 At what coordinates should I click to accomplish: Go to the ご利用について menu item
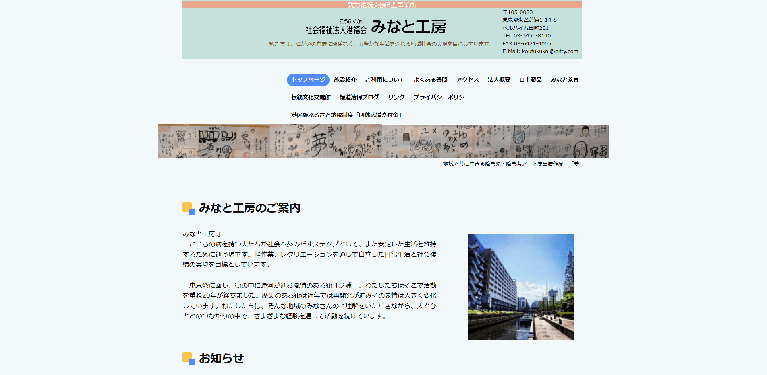pos(384,80)
